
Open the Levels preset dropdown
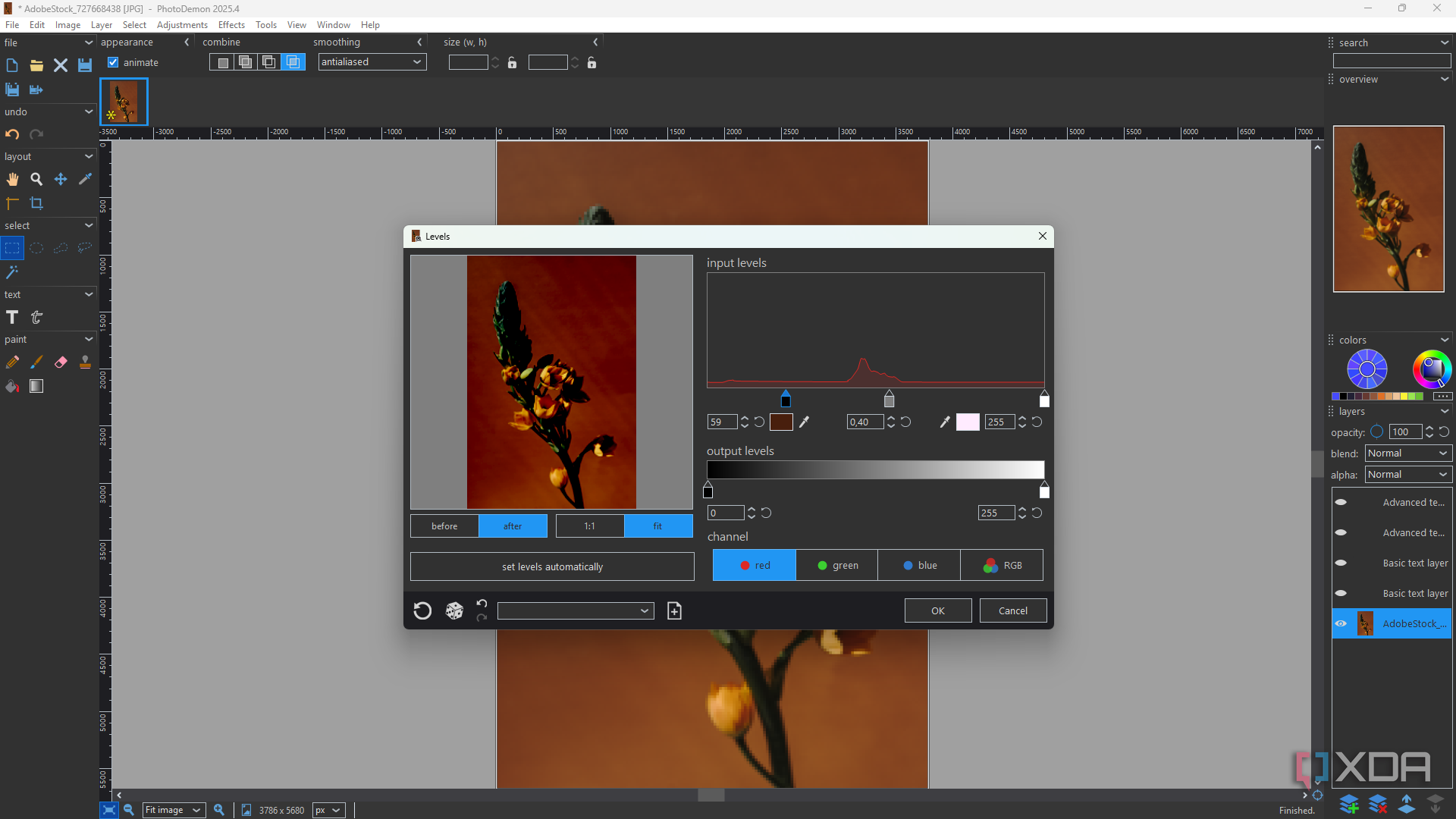[576, 610]
